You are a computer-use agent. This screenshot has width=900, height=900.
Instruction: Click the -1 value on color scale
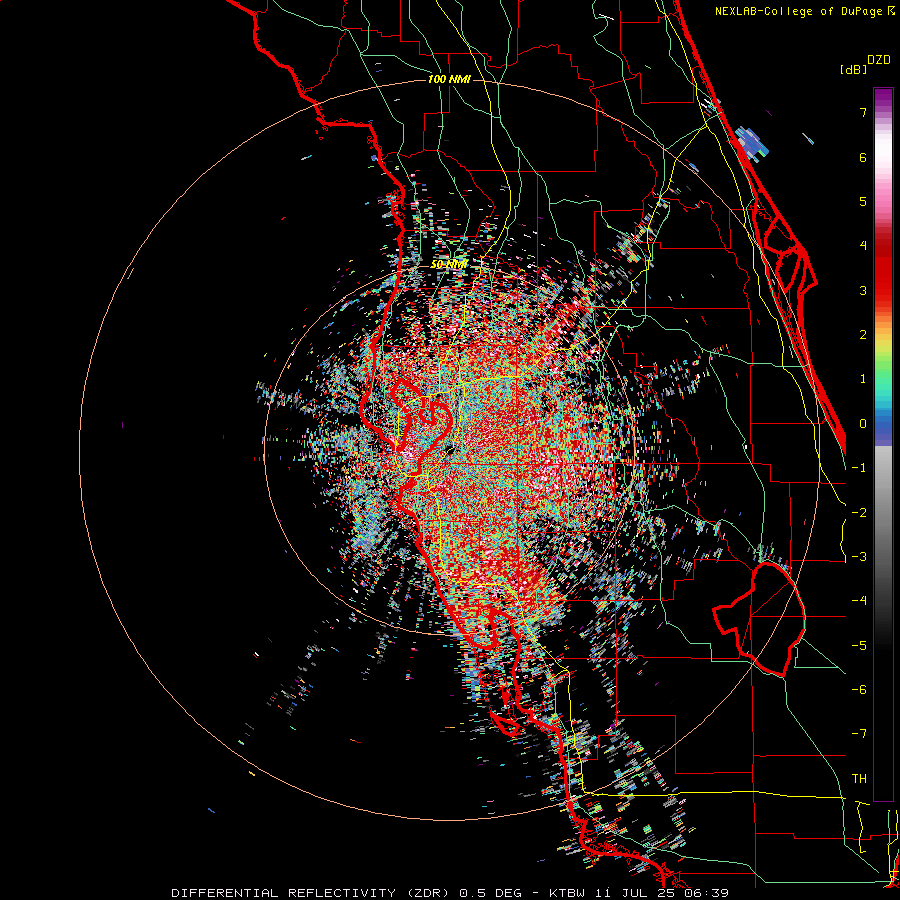pos(859,468)
